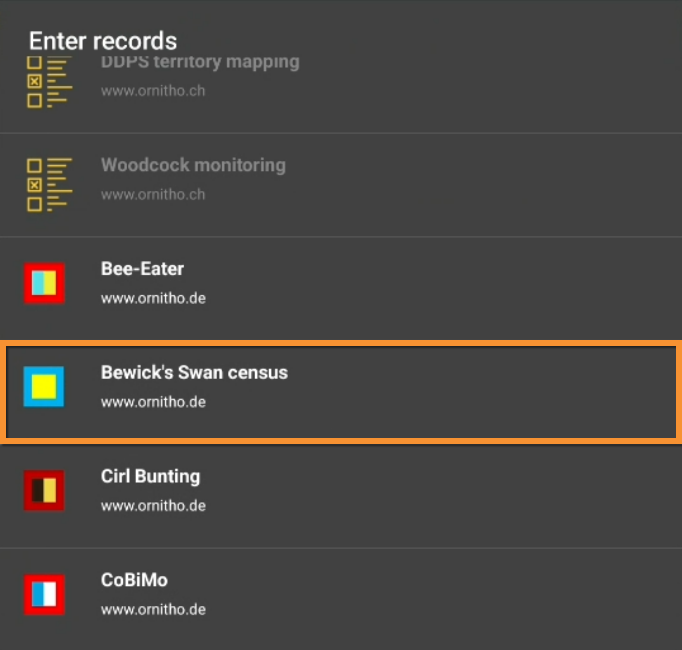Click www.ornitho.de under CoBiMo
Viewport: 682px width, 650px height.
point(153,609)
